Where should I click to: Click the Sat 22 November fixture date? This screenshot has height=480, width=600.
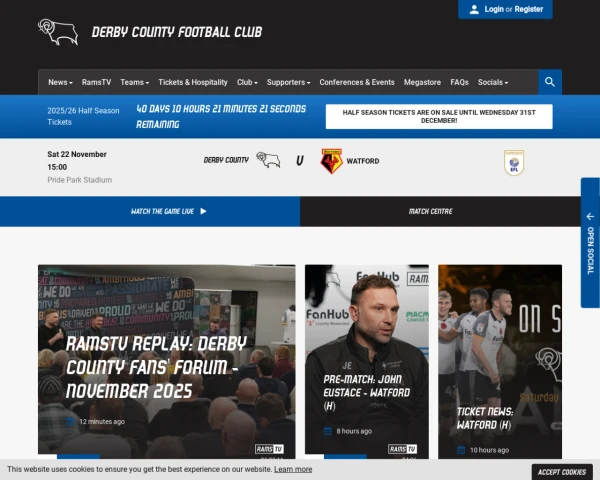pos(77,154)
